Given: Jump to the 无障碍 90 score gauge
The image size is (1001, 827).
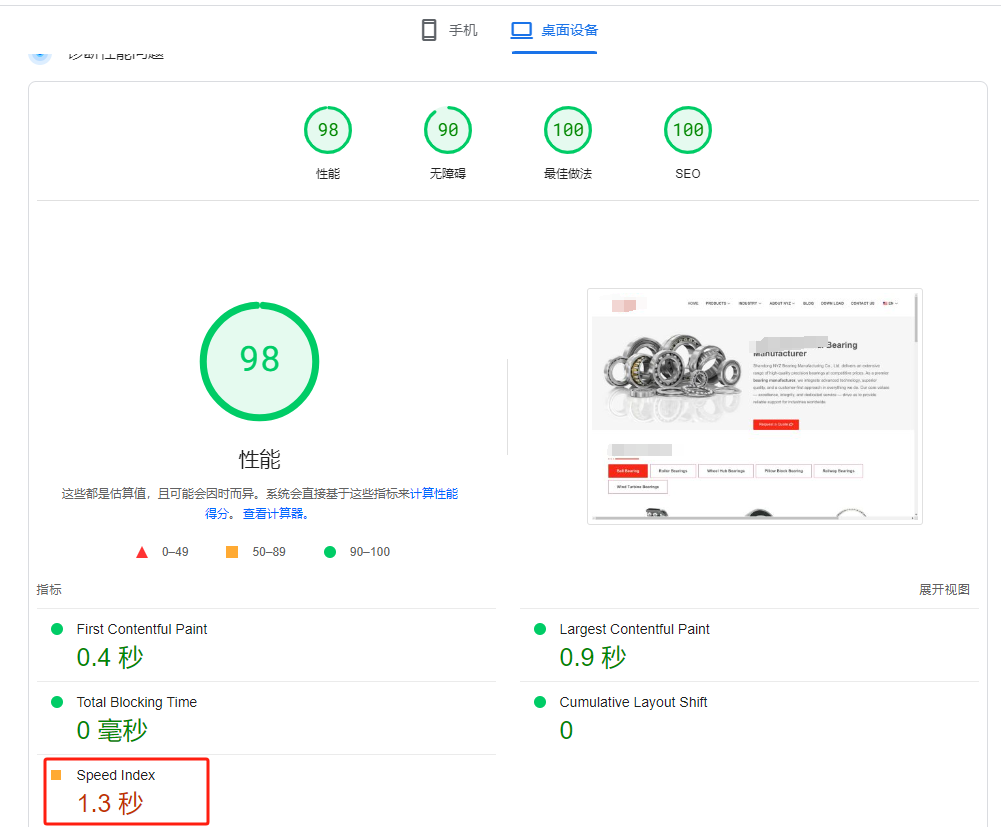Looking at the screenshot, I should [448, 130].
